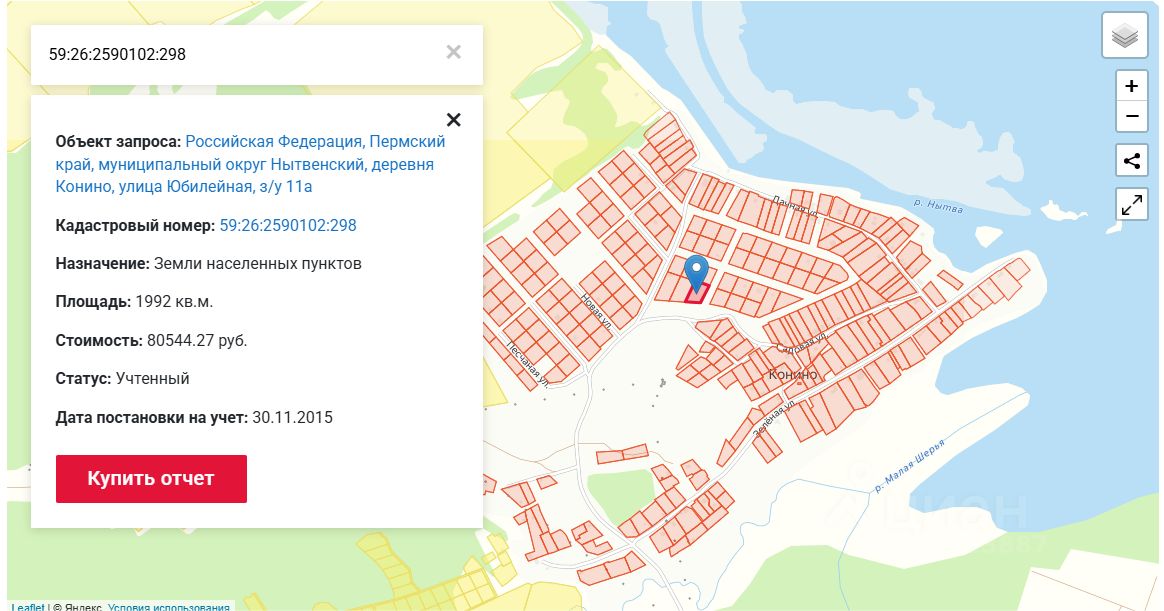Screen dimensions: 1164x611
Task: Open the map layers switcher
Action: tap(1125, 37)
